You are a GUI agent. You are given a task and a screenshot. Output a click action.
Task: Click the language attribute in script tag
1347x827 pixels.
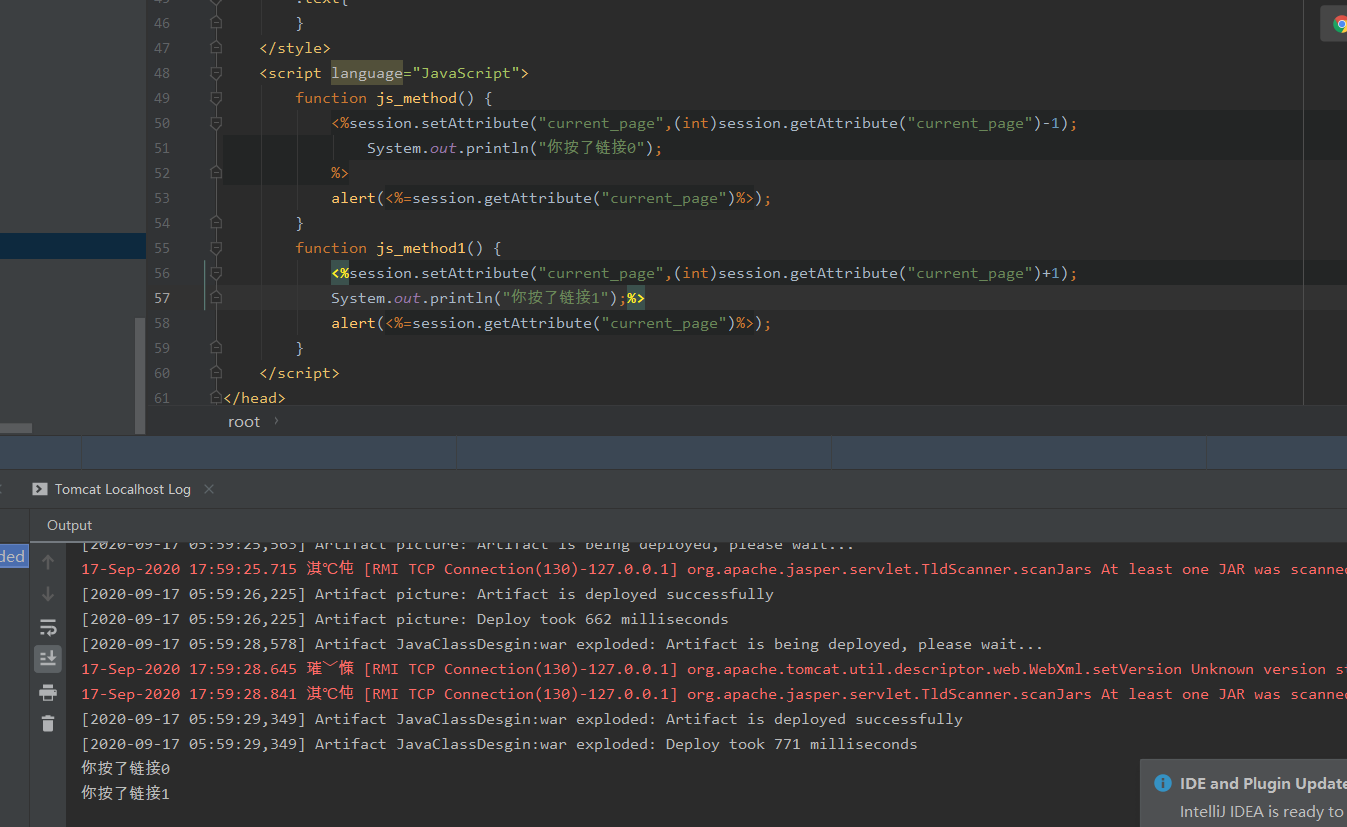(x=366, y=73)
